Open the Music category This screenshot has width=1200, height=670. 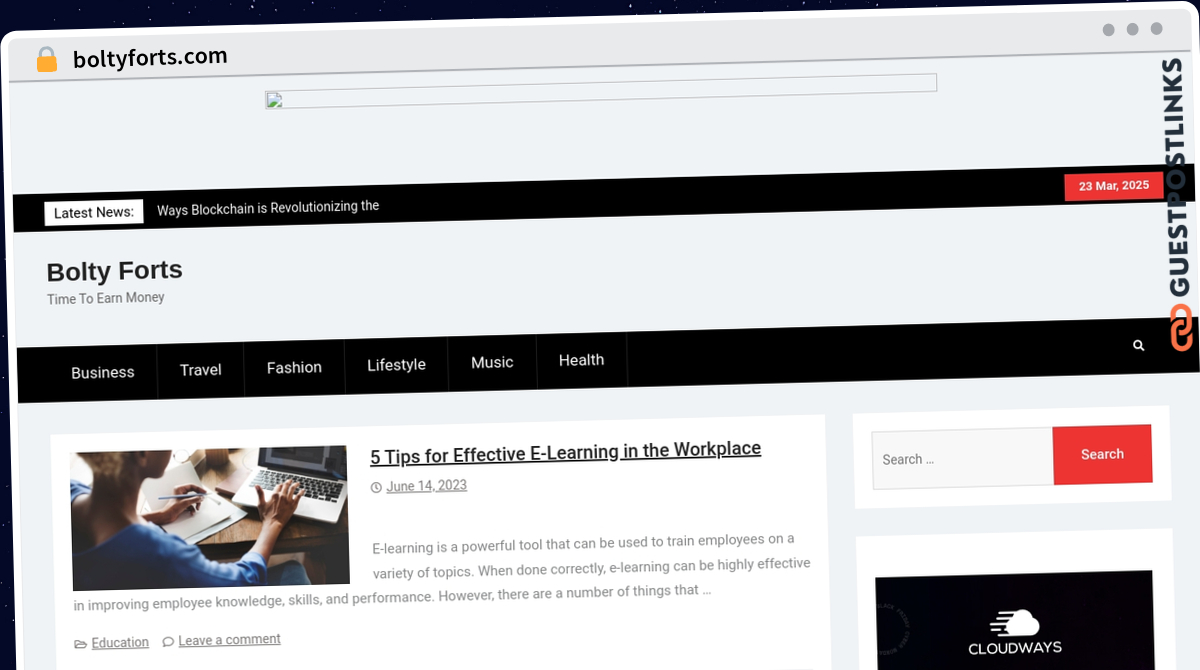(492, 362)
